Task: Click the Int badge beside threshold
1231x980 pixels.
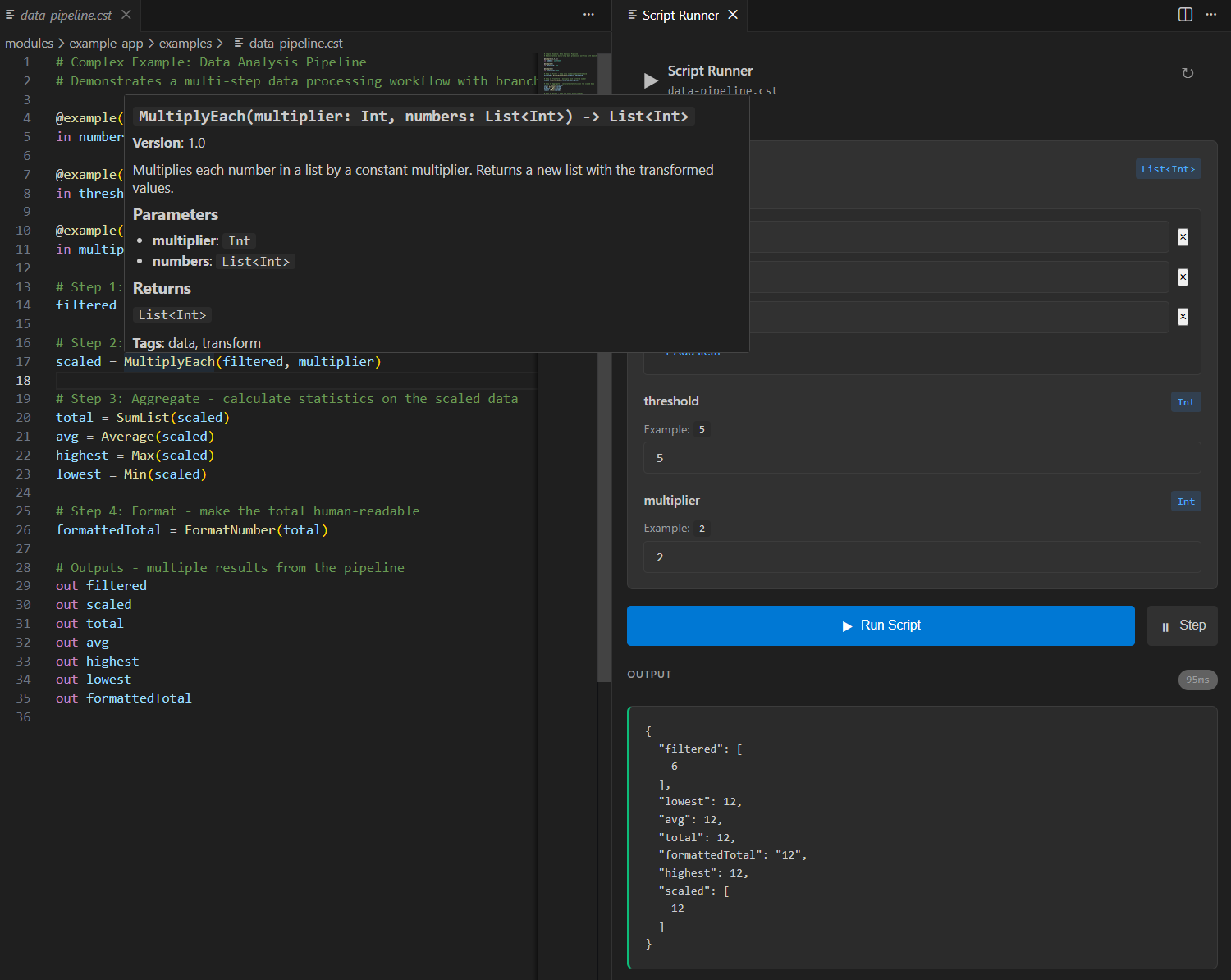Action: [1186, 401]
